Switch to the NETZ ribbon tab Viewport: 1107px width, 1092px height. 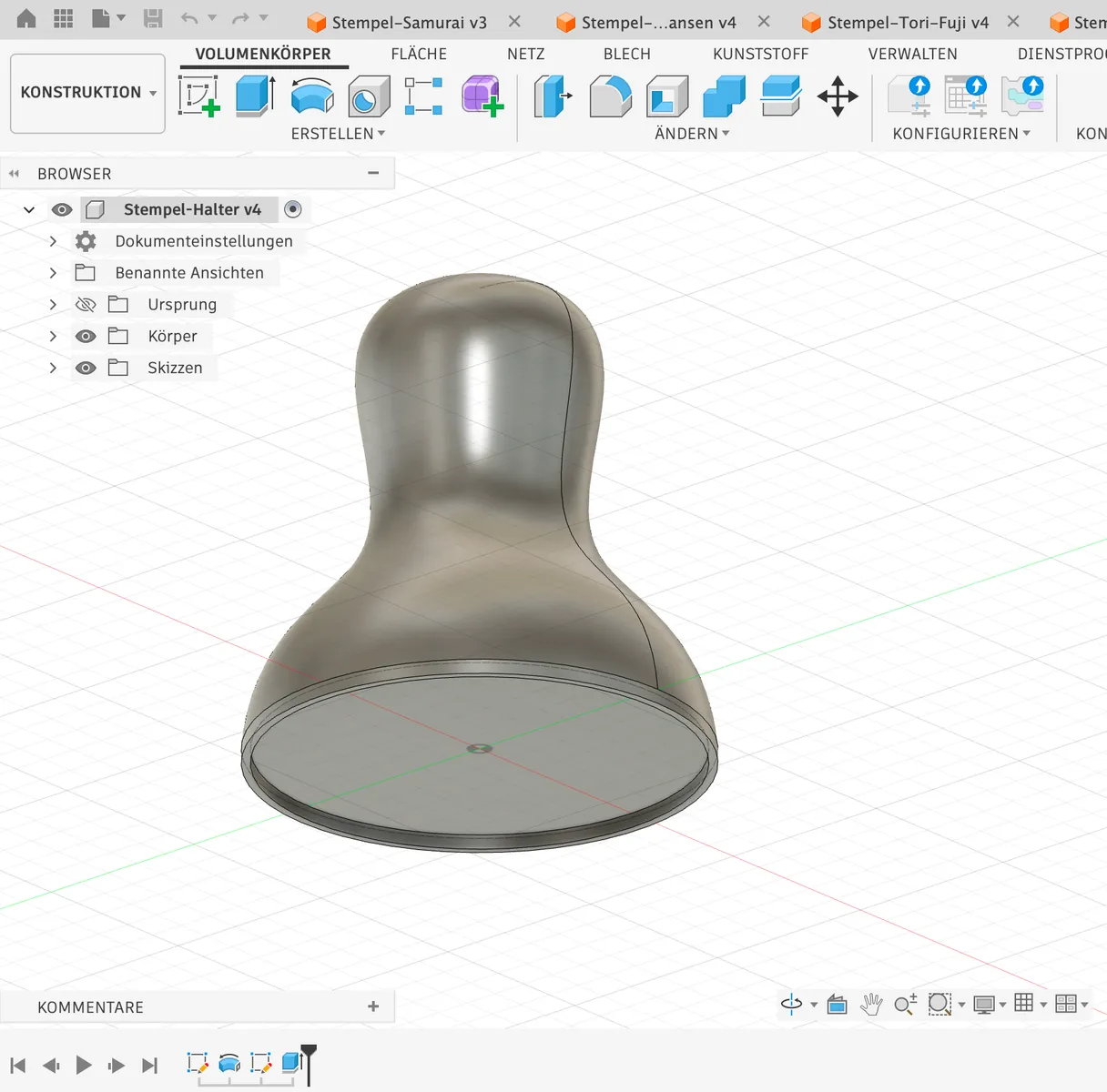click(526, 54)
